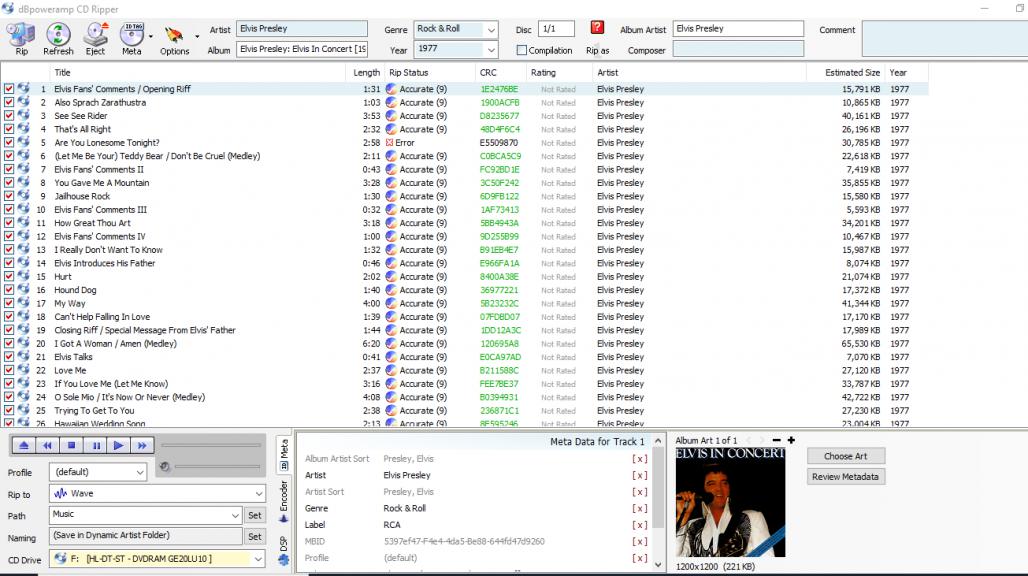The width and height of the screenshot is (1028, 576).
Task: Open the ID Tag Meta icon
Action: (131, 36)
